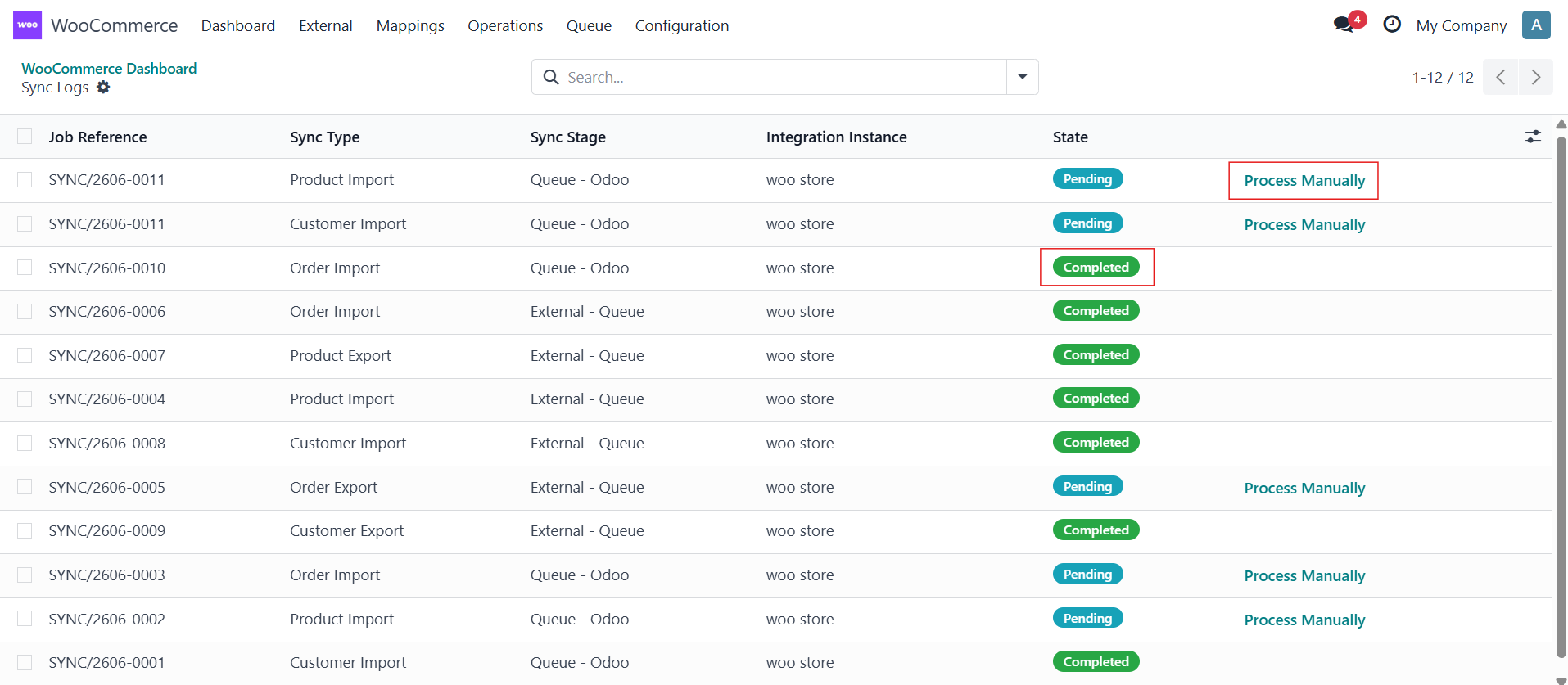Screen dimensions: 1568x685
Task: Sort by Job Reference column header
Action: [x=97, y=137]
